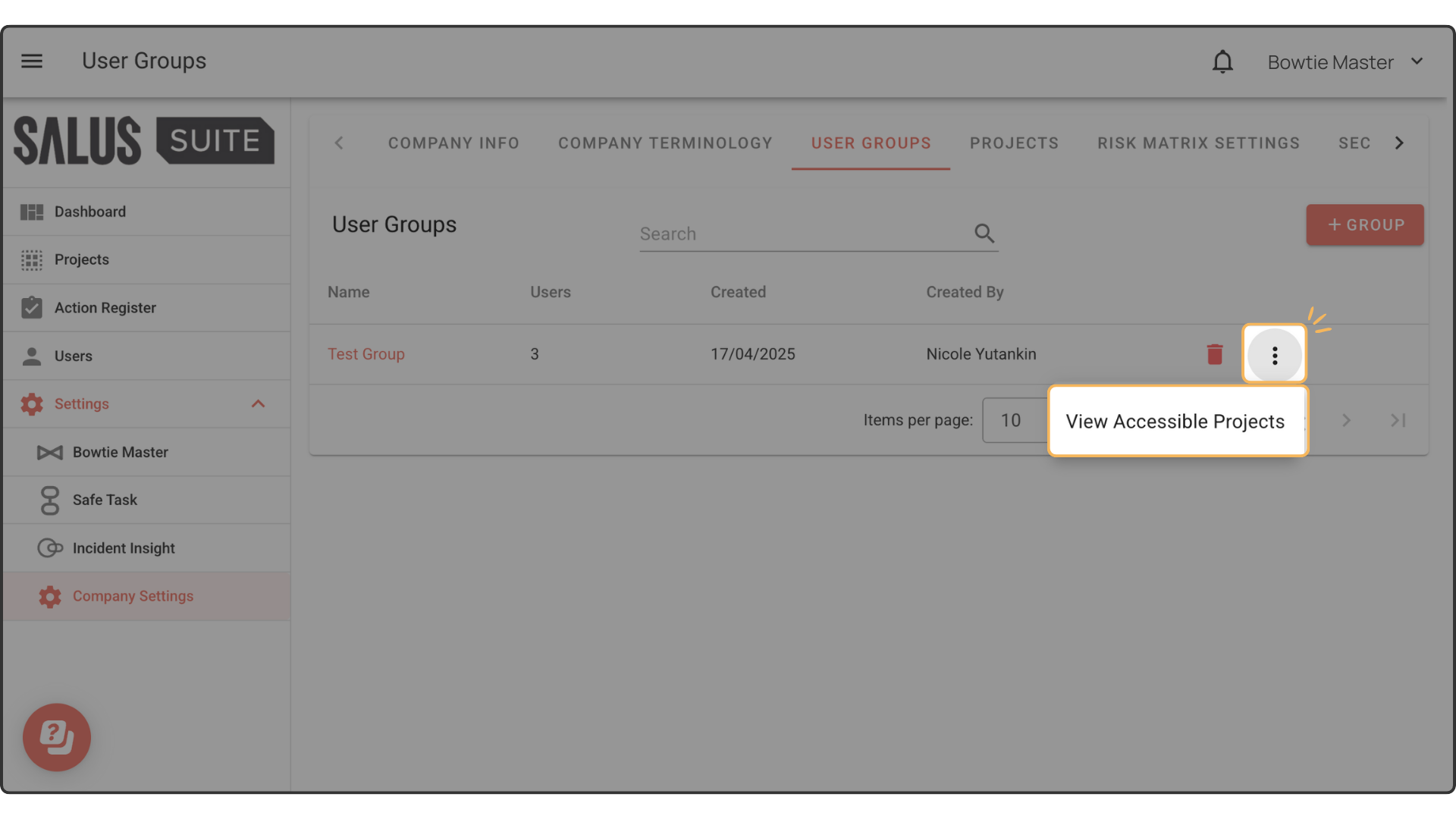This screenshot has width=1456, height=819.
Task: Click the + GROUP button
Action: (x=1364, y=224)
